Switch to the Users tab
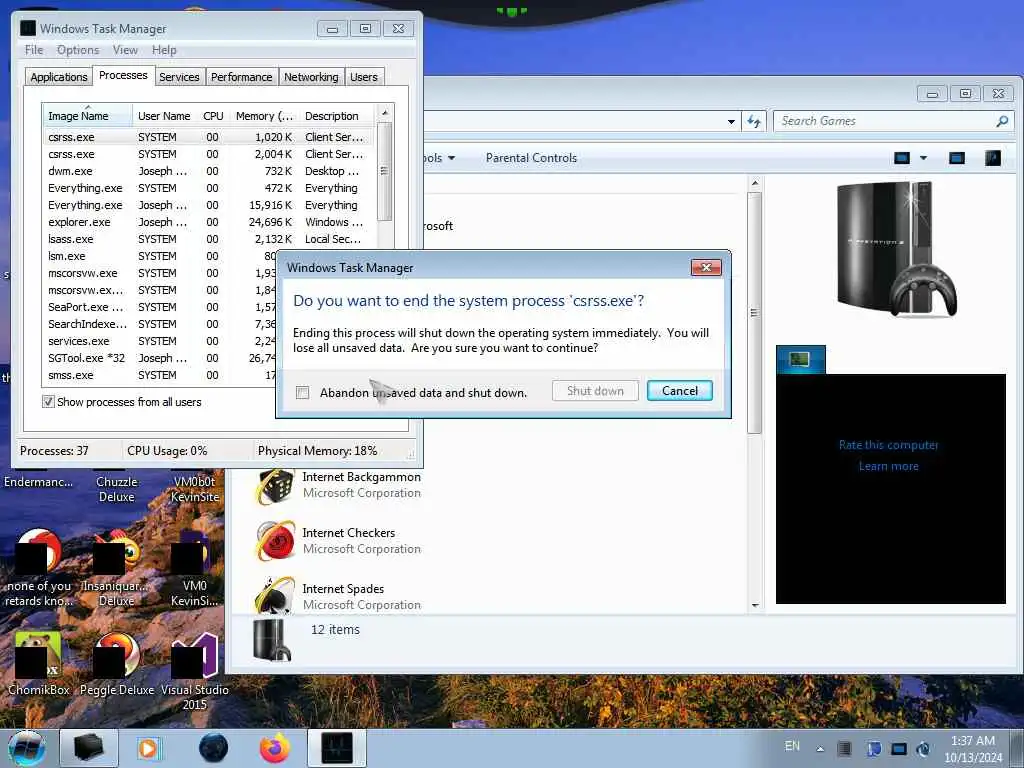The height and width of the screenshot is (768, 1024). (x=364, y=77)
